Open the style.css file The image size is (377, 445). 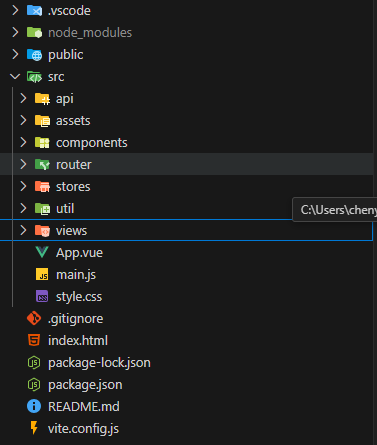79,297
